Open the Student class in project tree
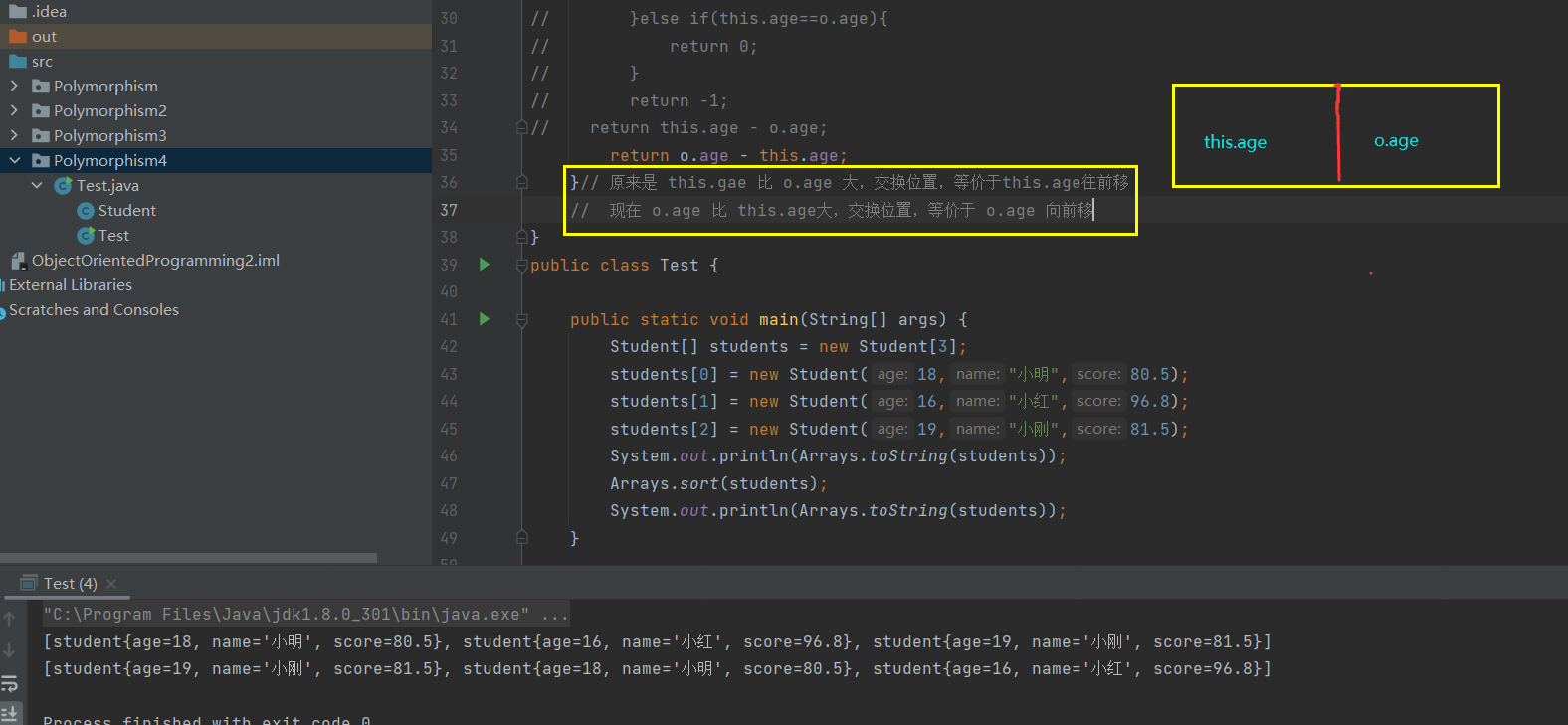 pyautogui.click(x=126, y=211)
